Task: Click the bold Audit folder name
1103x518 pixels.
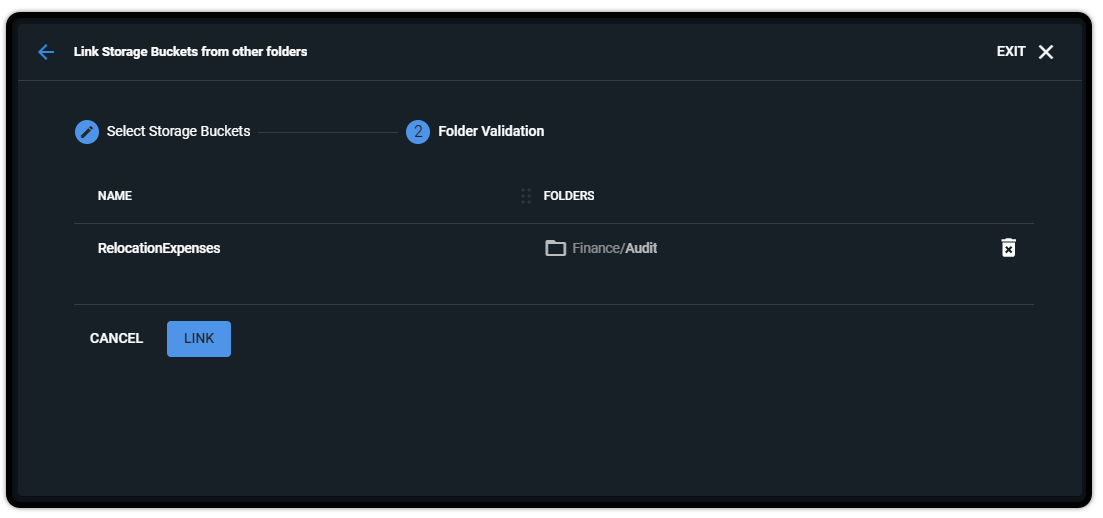Action: (x=642, y=248)
